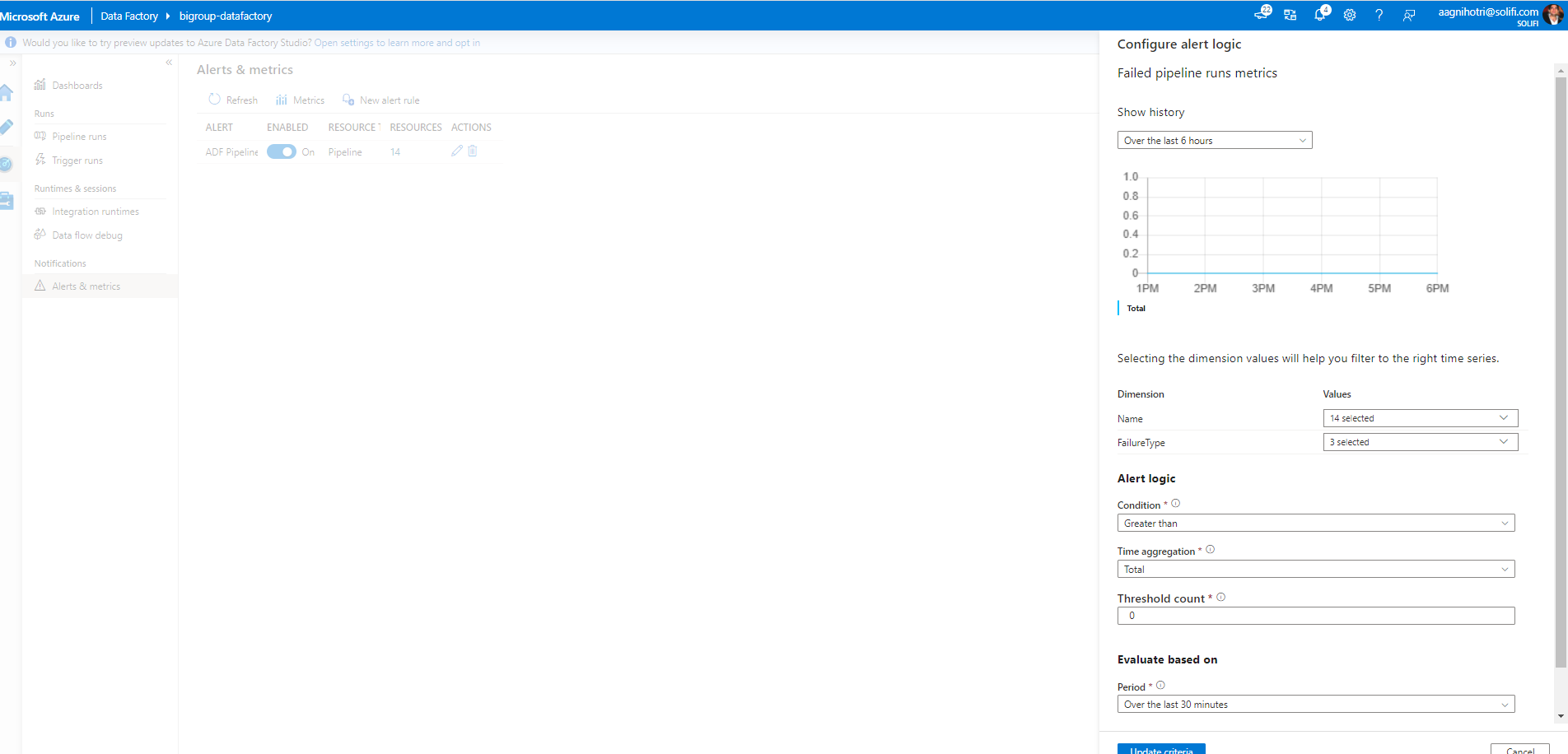Select Integration runtimes

[x=96, y=211]
